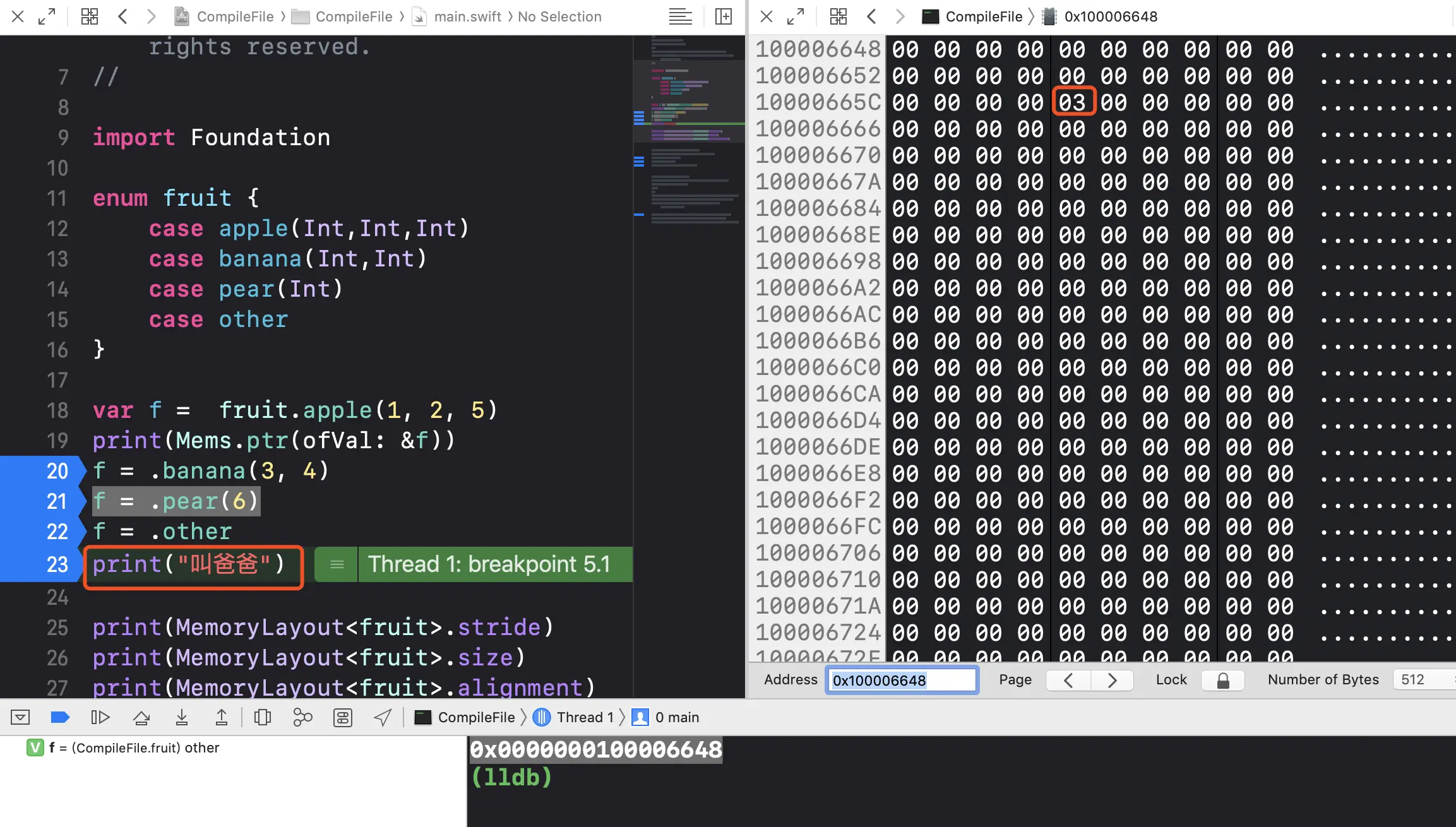Open Debug View Hierarchy
The width and height of the screenshot is (1456, 827).
coord(263,717)
